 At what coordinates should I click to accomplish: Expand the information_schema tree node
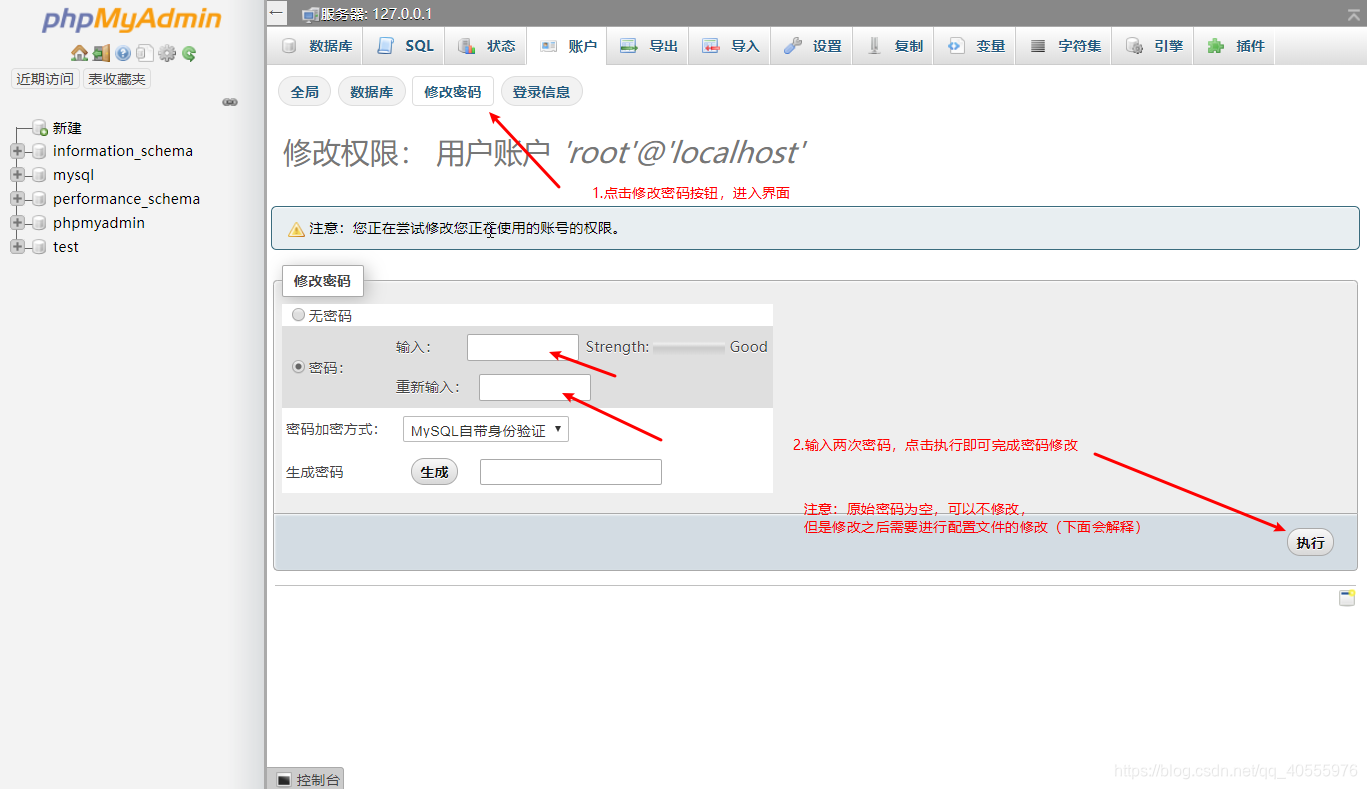click(x=17, y=151)
